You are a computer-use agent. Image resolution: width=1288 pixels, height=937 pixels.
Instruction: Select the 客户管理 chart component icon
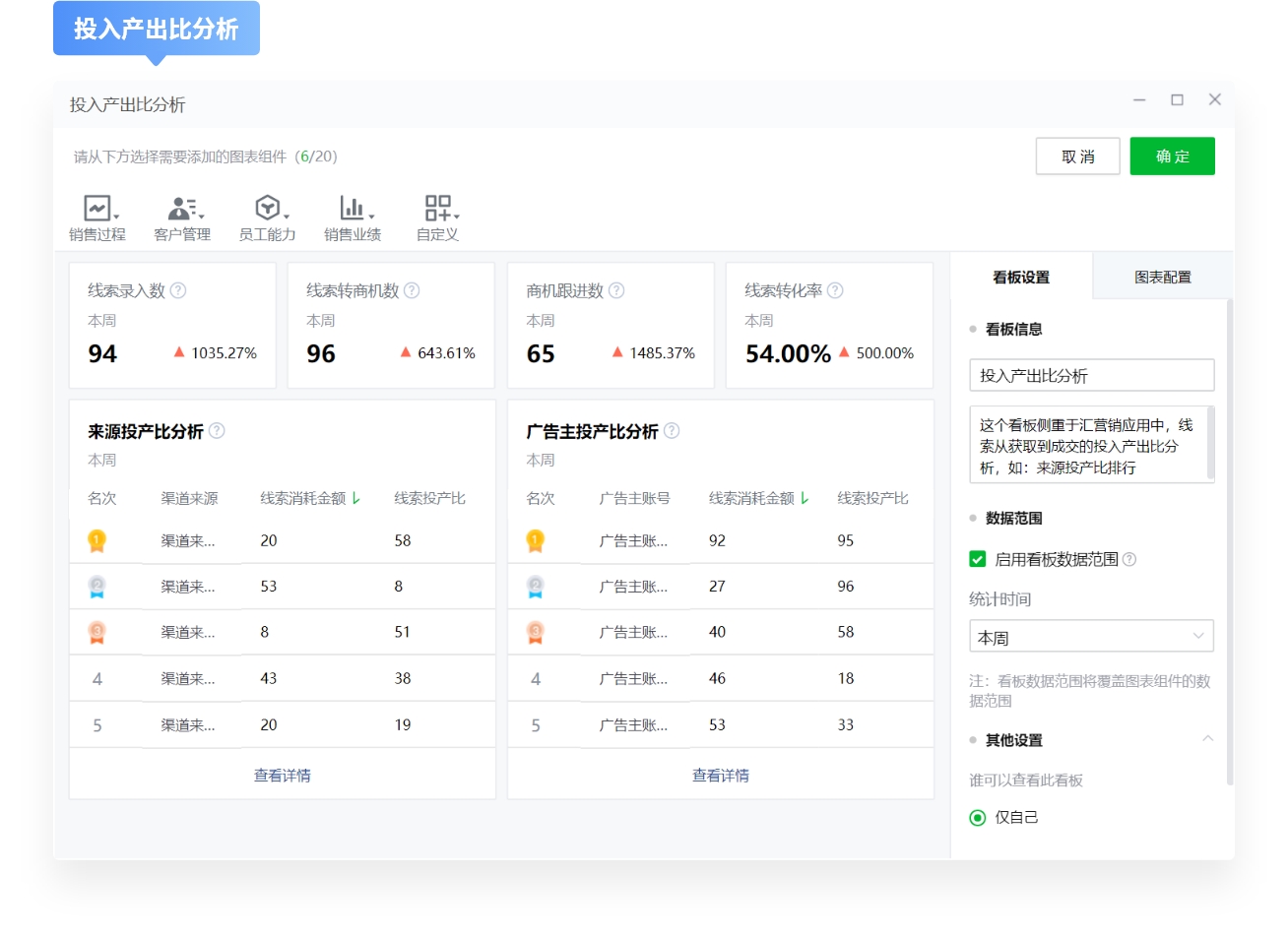(180, 210)
